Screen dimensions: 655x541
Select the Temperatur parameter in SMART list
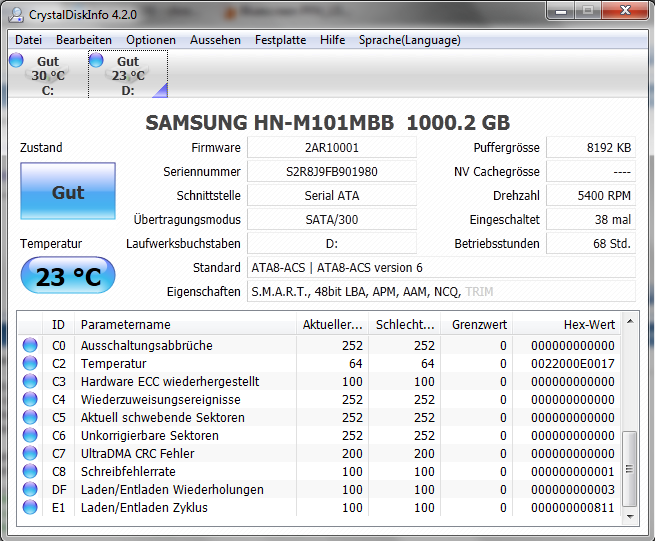[114, 363]
